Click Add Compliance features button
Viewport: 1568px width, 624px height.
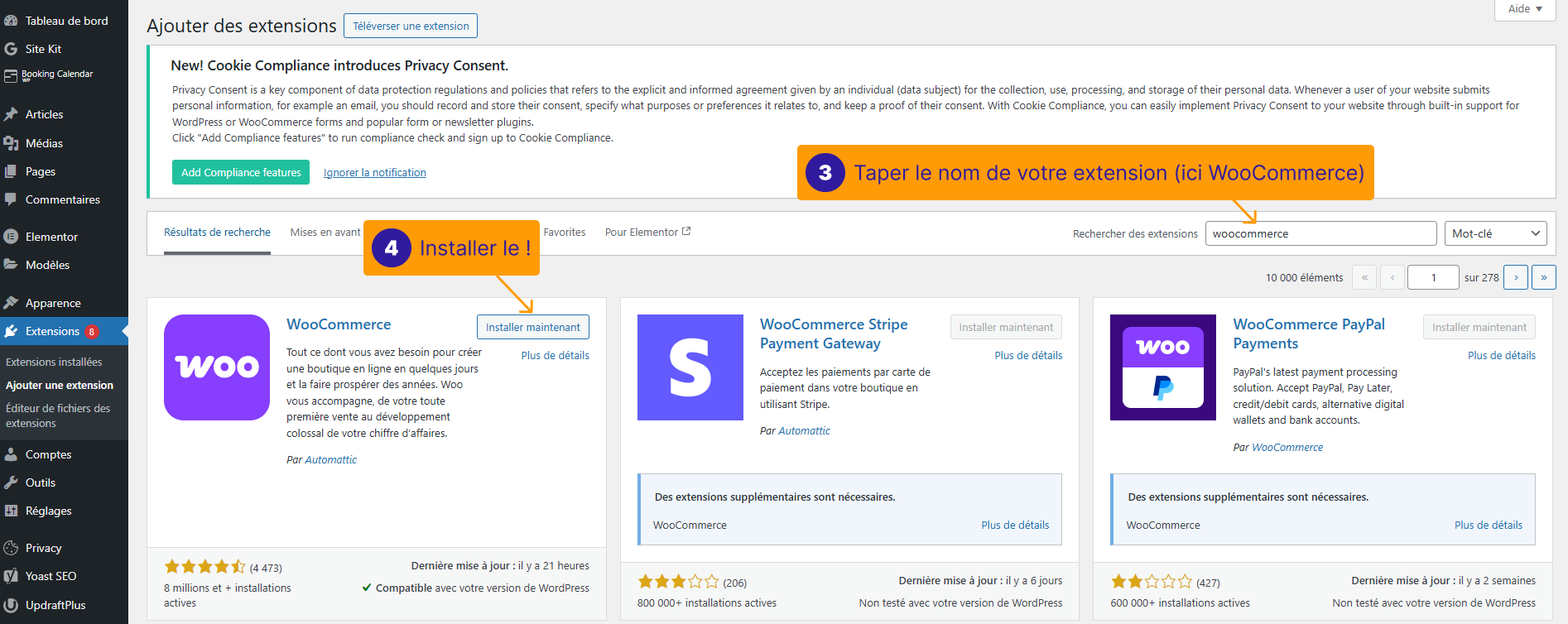pos(241,172)
